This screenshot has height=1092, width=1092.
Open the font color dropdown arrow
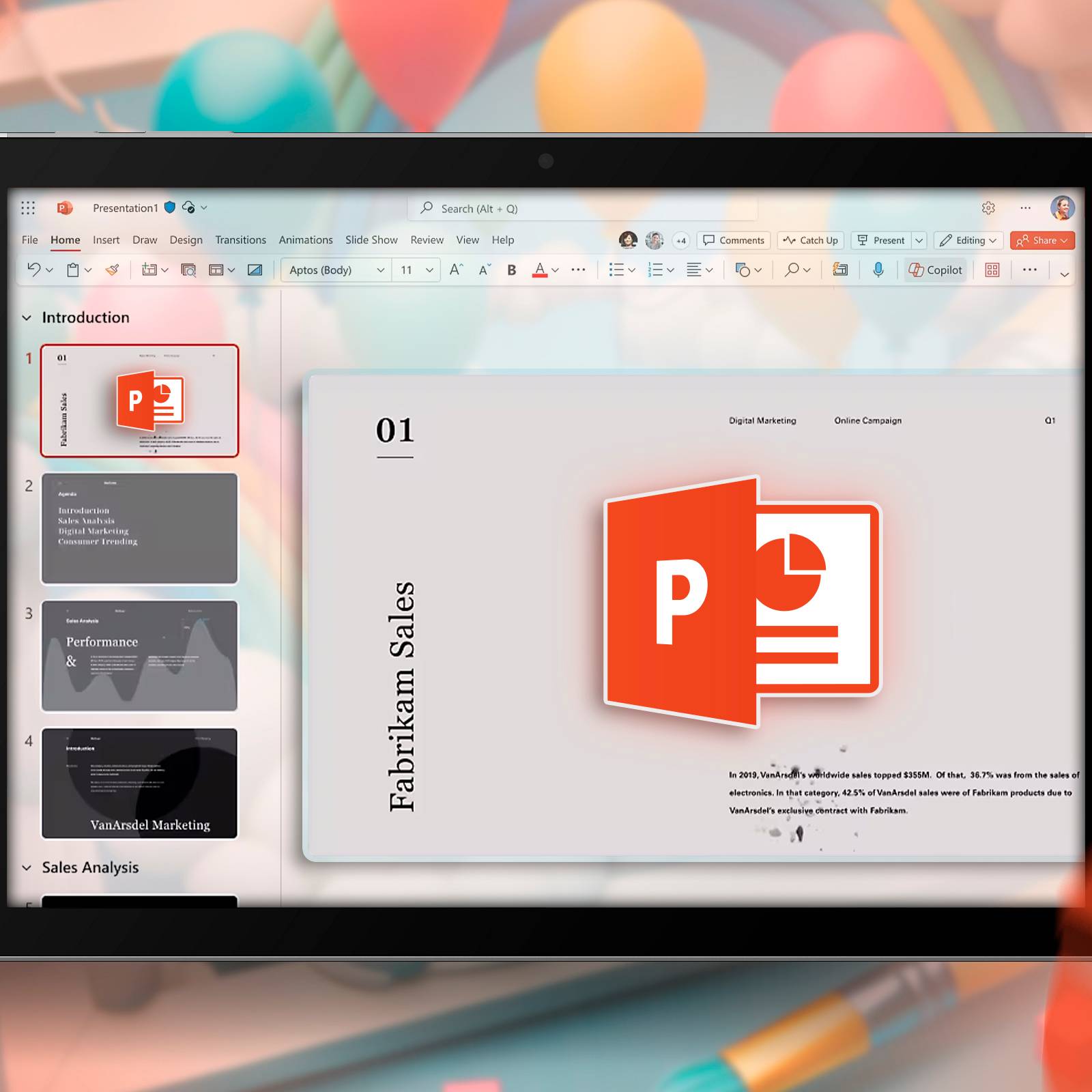click(x=556, y=270)
